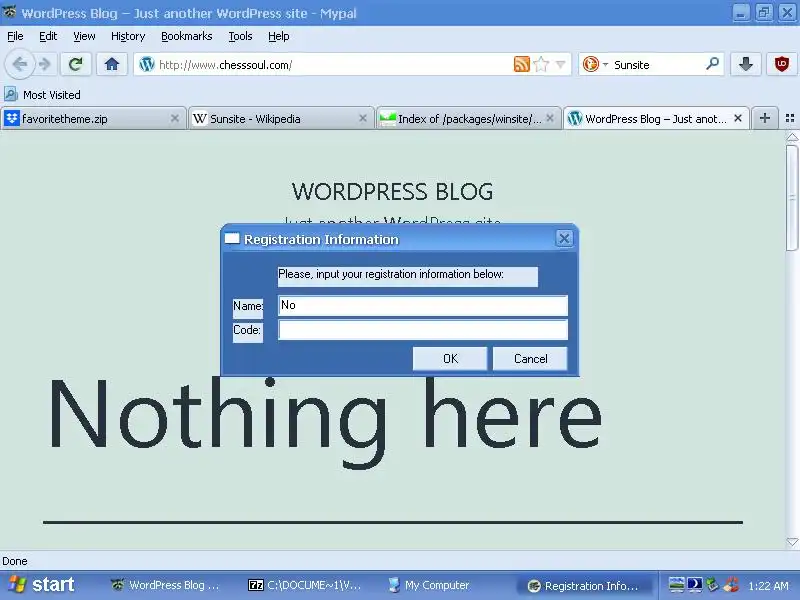This screenshot has width=800, height=600.
Task: Open the Most Visited bookmarks folder
Action: click(x=42, y=94)
